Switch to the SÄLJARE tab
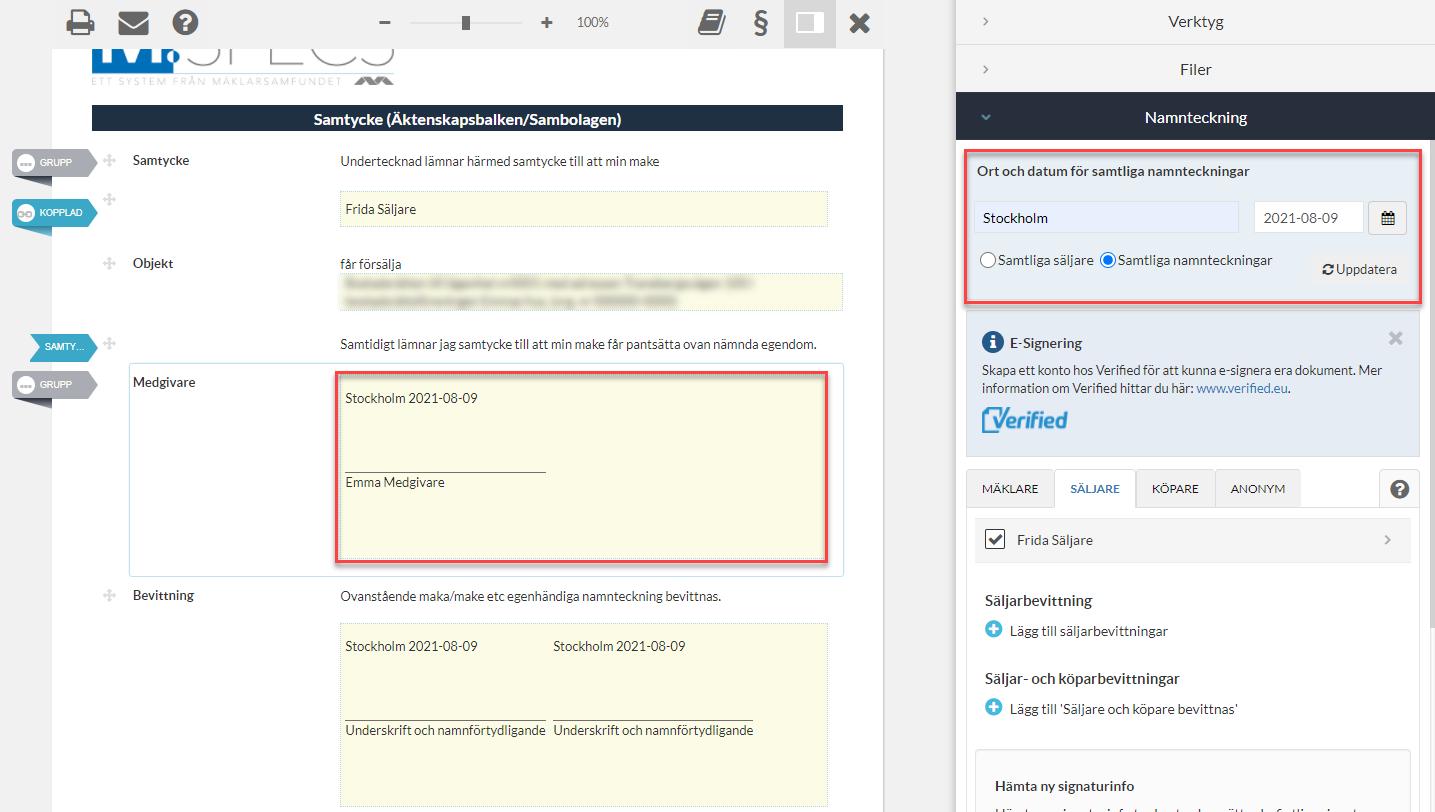This screenshot has width=1435, height=812. pos(1095,489)
